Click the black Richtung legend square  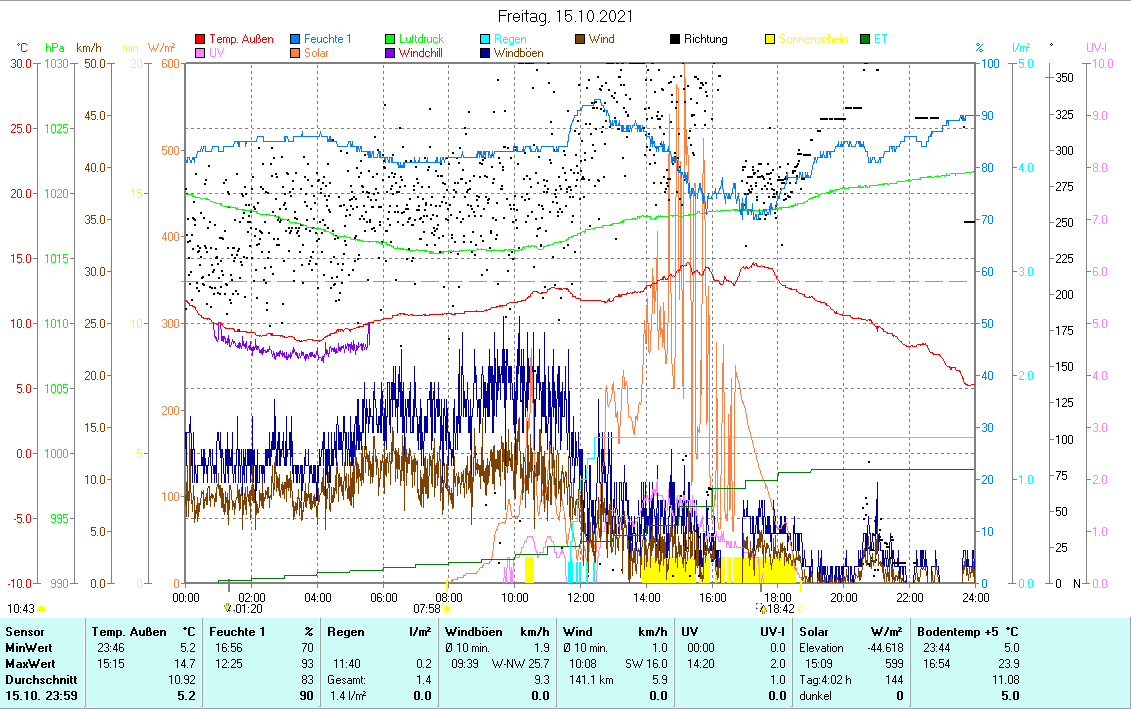(675, 40)
